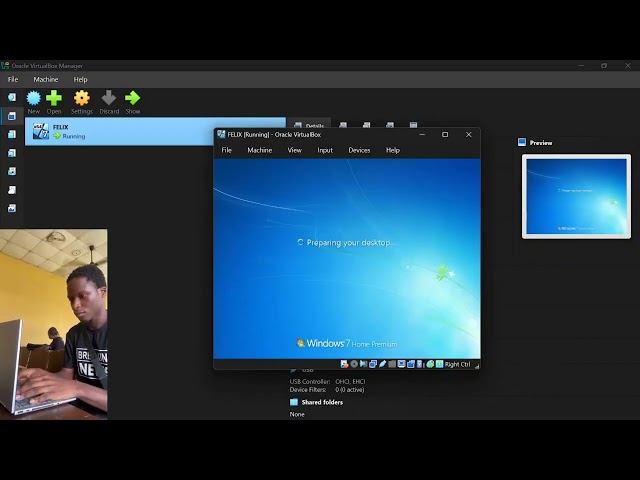Click USB devices status bar icon
This screenshot has height=480, width=640.
[382, 364]
